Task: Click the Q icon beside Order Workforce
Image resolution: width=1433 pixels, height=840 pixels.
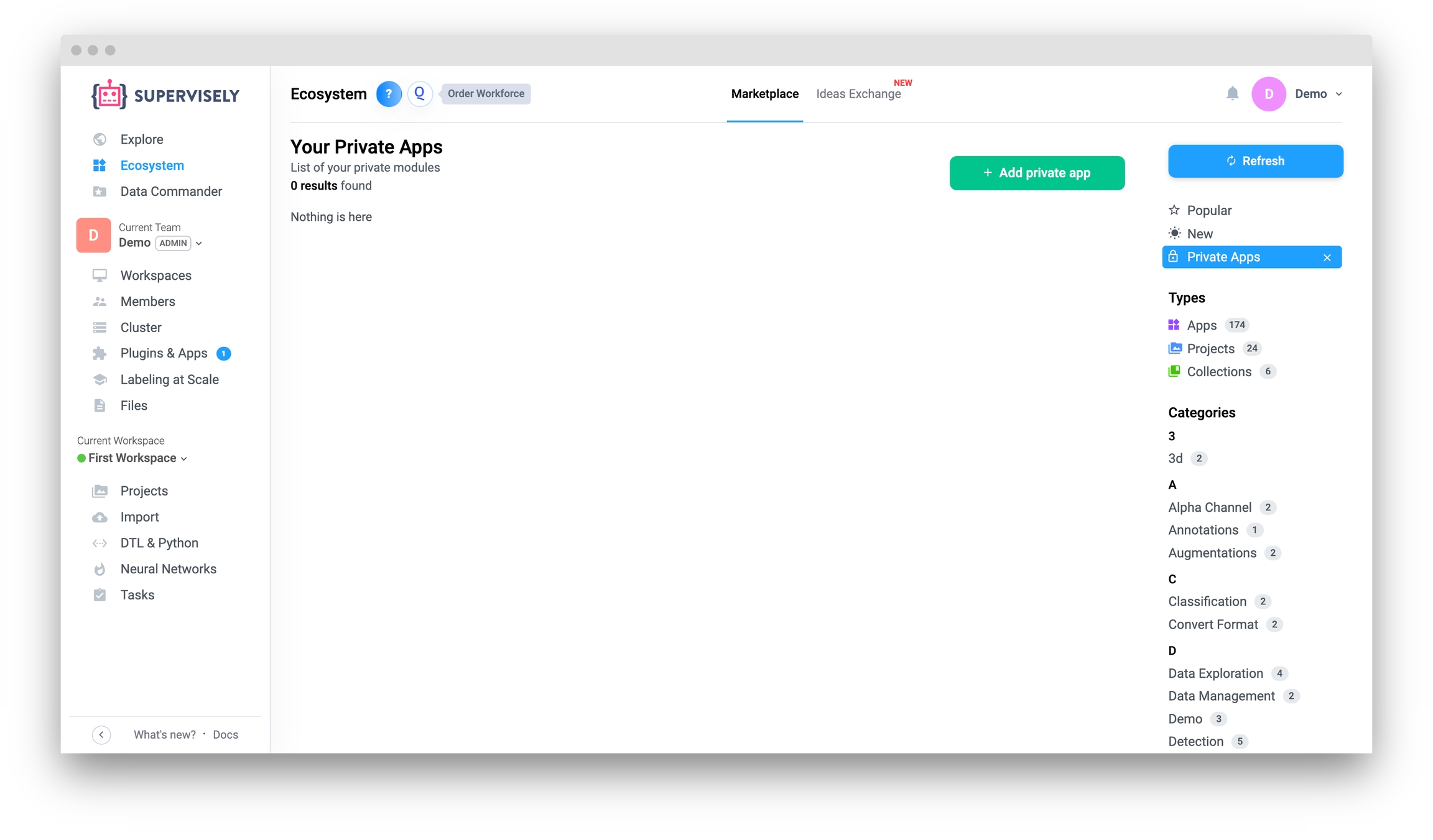Action: pyautogui.click(x=420, y=94)
